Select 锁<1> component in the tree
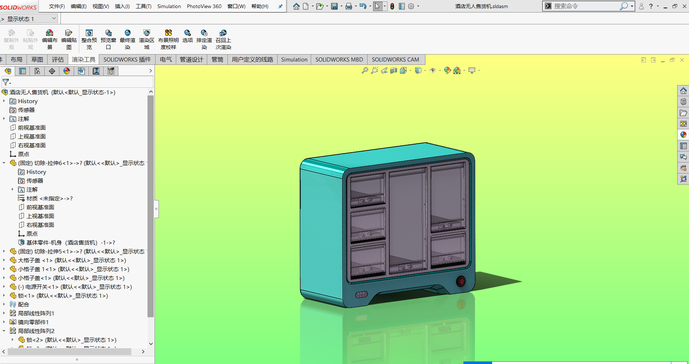The width and height of the screenshot is (689, 364). [63, 295]
